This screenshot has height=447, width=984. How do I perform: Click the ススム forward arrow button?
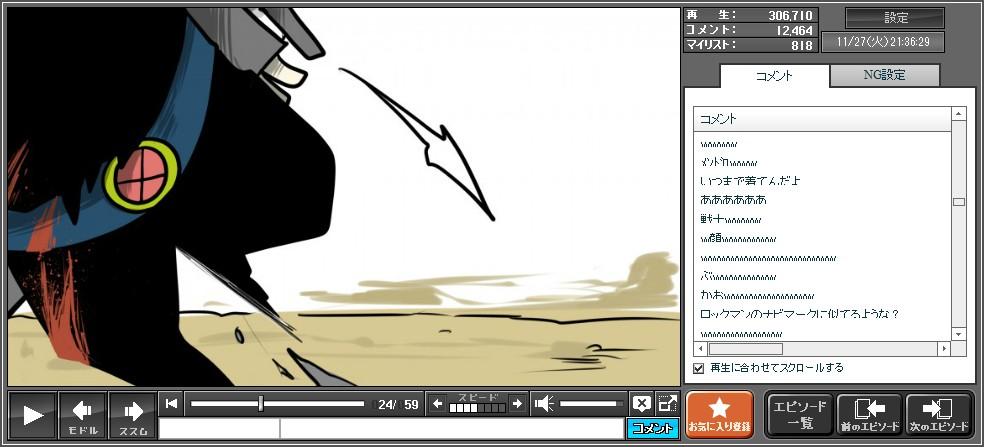click(x=132, y=415)
